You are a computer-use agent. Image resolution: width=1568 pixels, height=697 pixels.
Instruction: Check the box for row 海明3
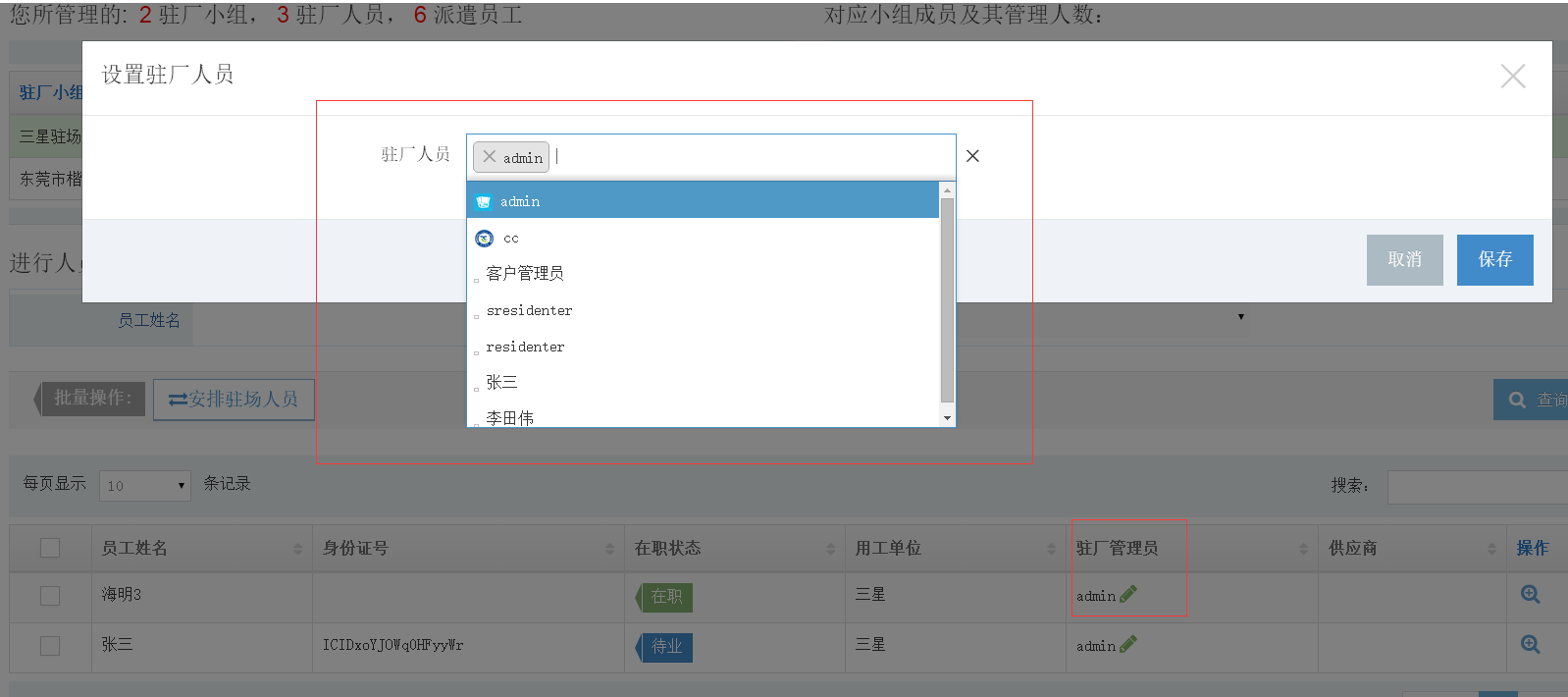click(50, 596)
